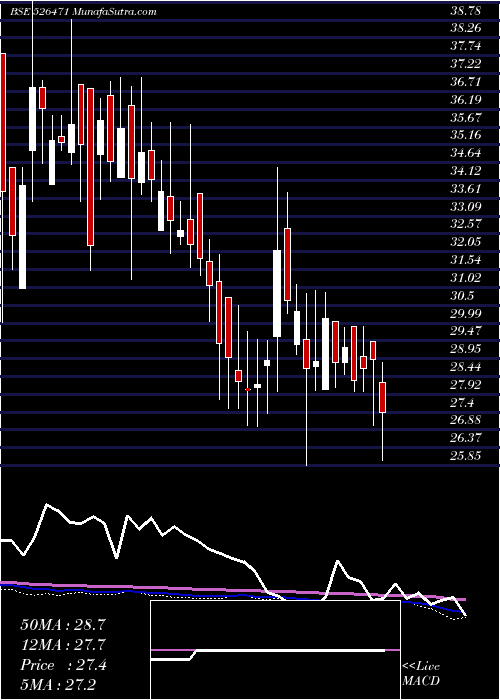Click the 38.26 price axis label
Viewport: 500px width, 700px height.
pyautogui.click(x=465, y=28)
